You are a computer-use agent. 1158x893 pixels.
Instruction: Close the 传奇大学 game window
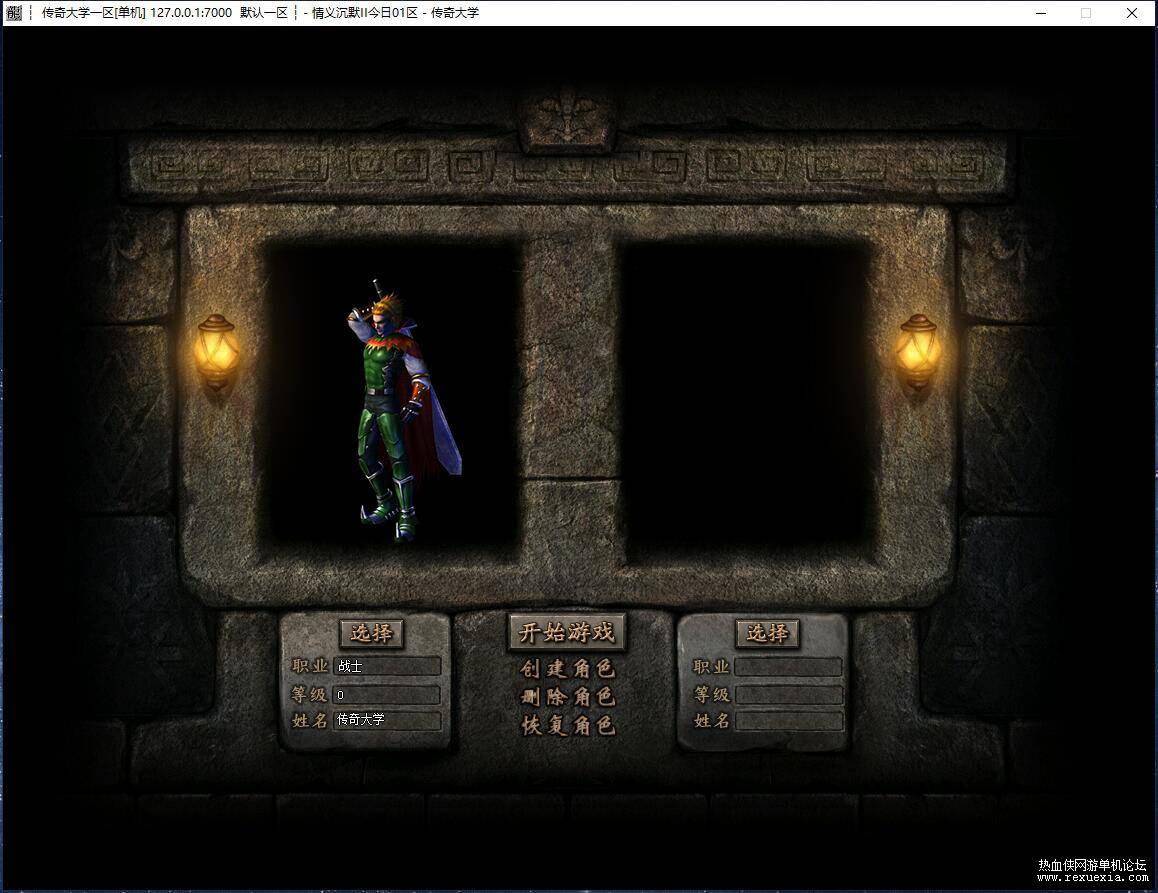click(x=1131, y=13)
